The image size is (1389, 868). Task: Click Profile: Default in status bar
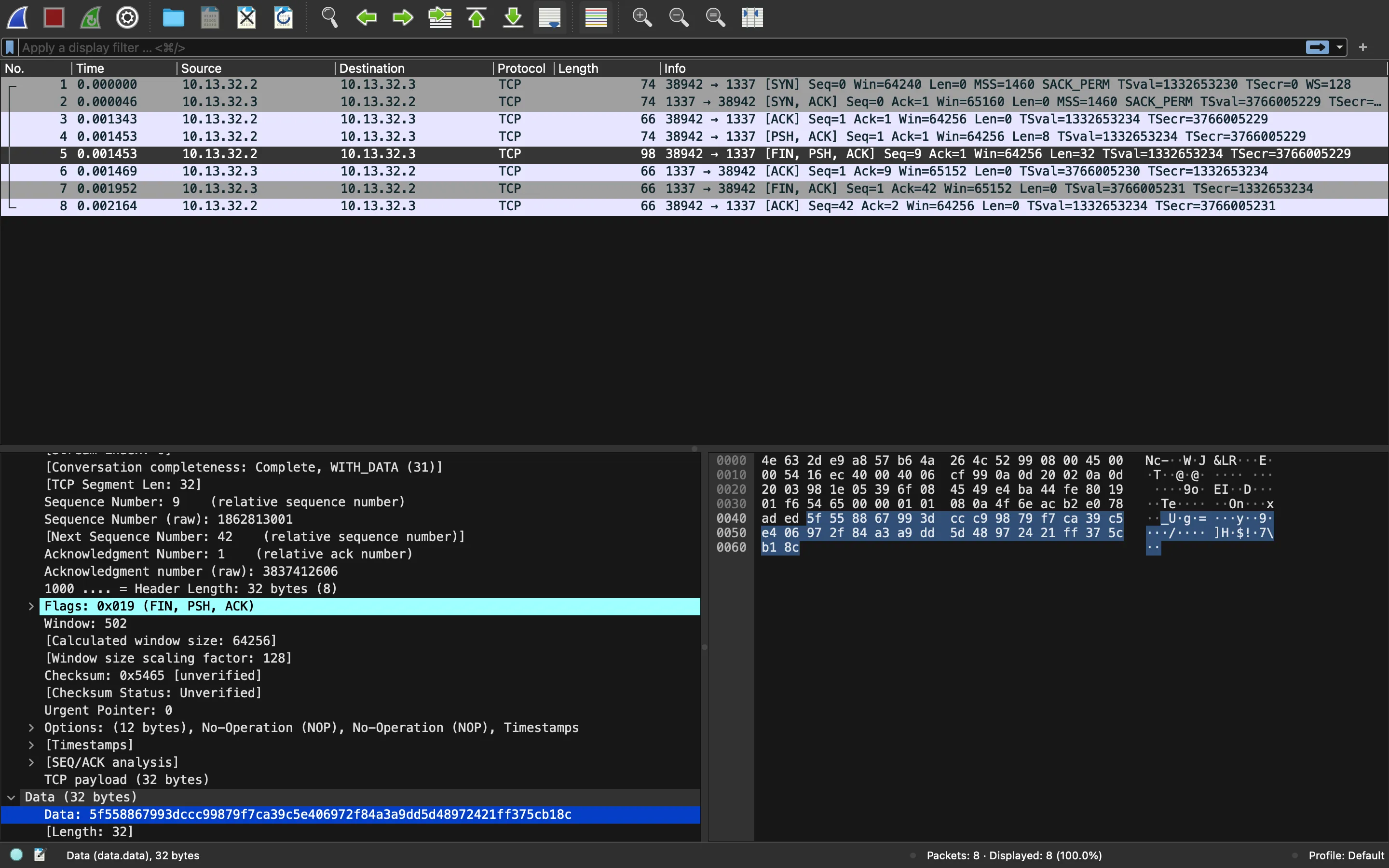(1346, 855)
